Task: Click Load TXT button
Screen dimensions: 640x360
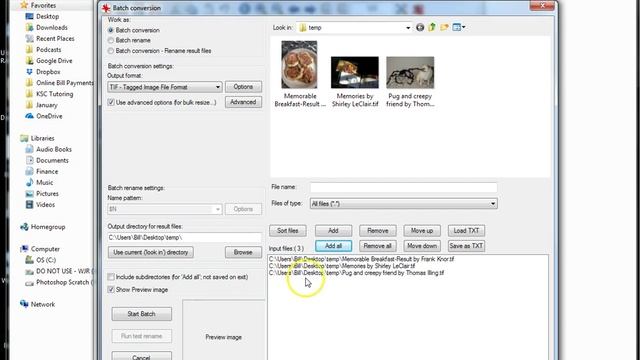Action: coord(466,231)
